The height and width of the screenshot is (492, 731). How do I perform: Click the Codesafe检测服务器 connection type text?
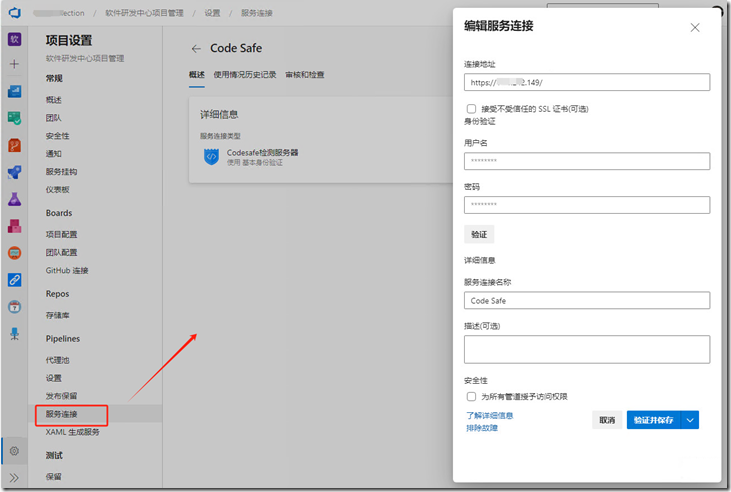pos(262,152)
